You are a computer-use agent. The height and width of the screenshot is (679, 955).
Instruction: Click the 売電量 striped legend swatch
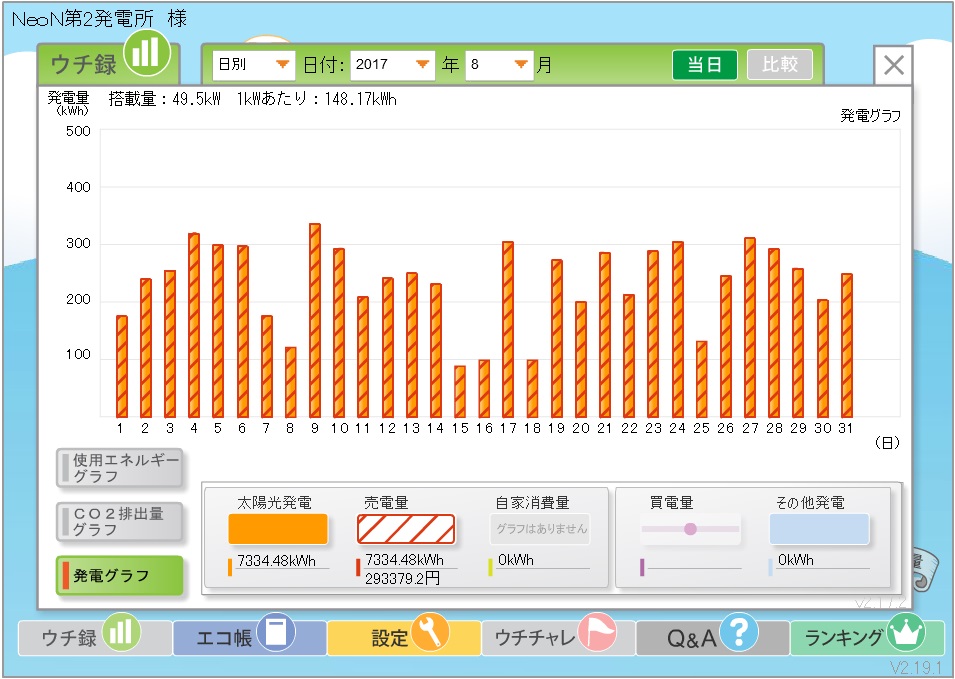pyautogui.click(x=406, y=529)
